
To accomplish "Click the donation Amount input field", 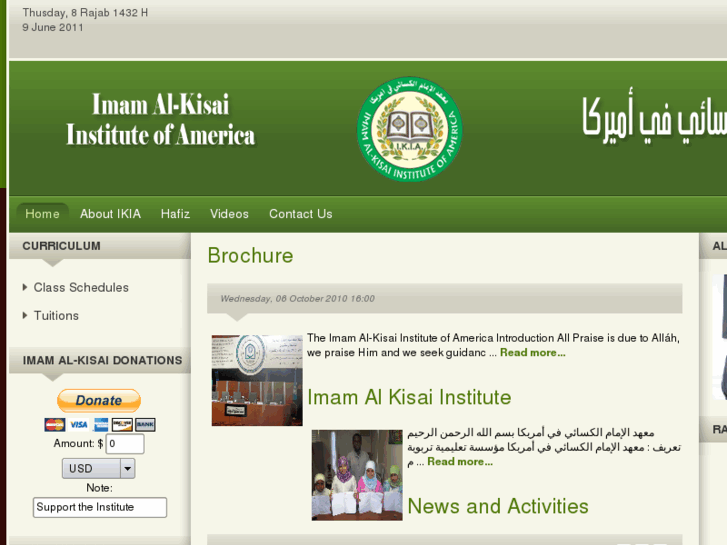I will [x=125, y=444].
